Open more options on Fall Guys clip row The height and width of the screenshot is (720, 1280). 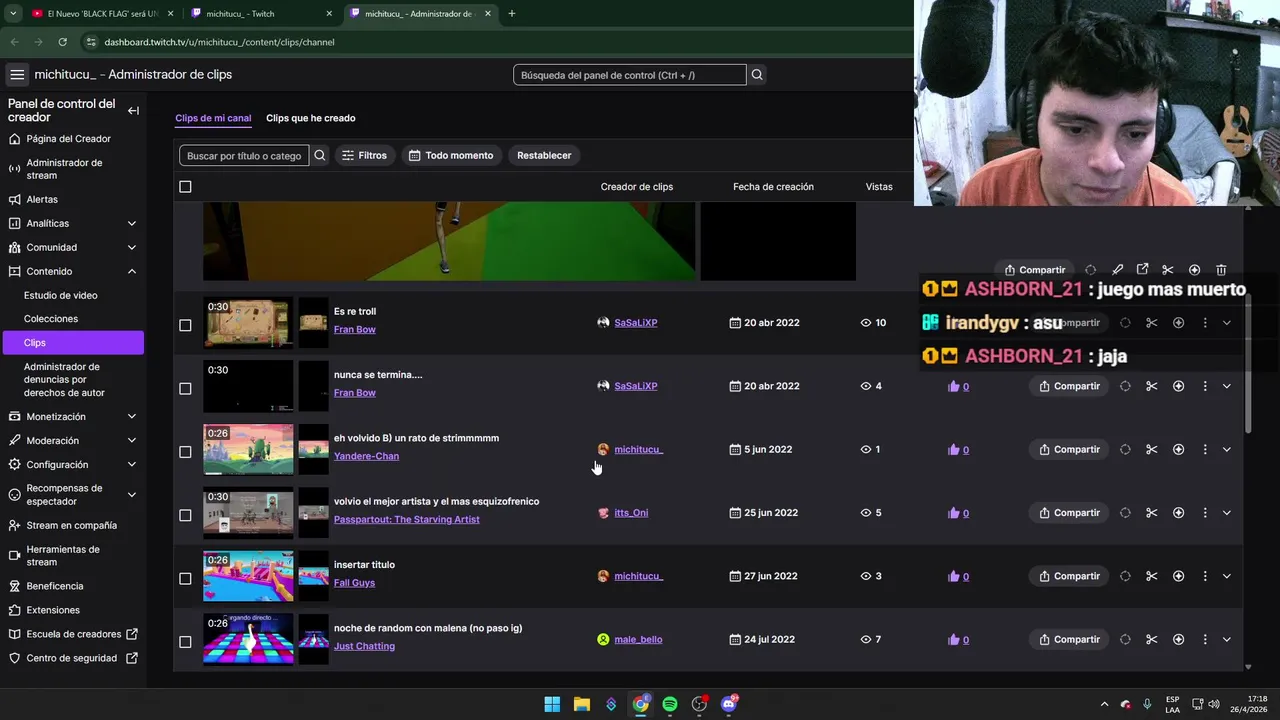tap(1205, 576)
